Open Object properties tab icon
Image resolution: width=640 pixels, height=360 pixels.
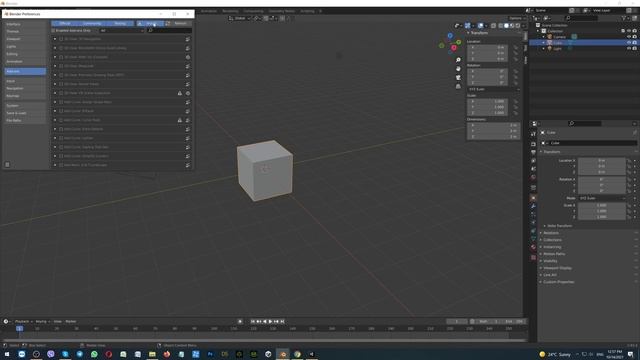coord(533,198)
